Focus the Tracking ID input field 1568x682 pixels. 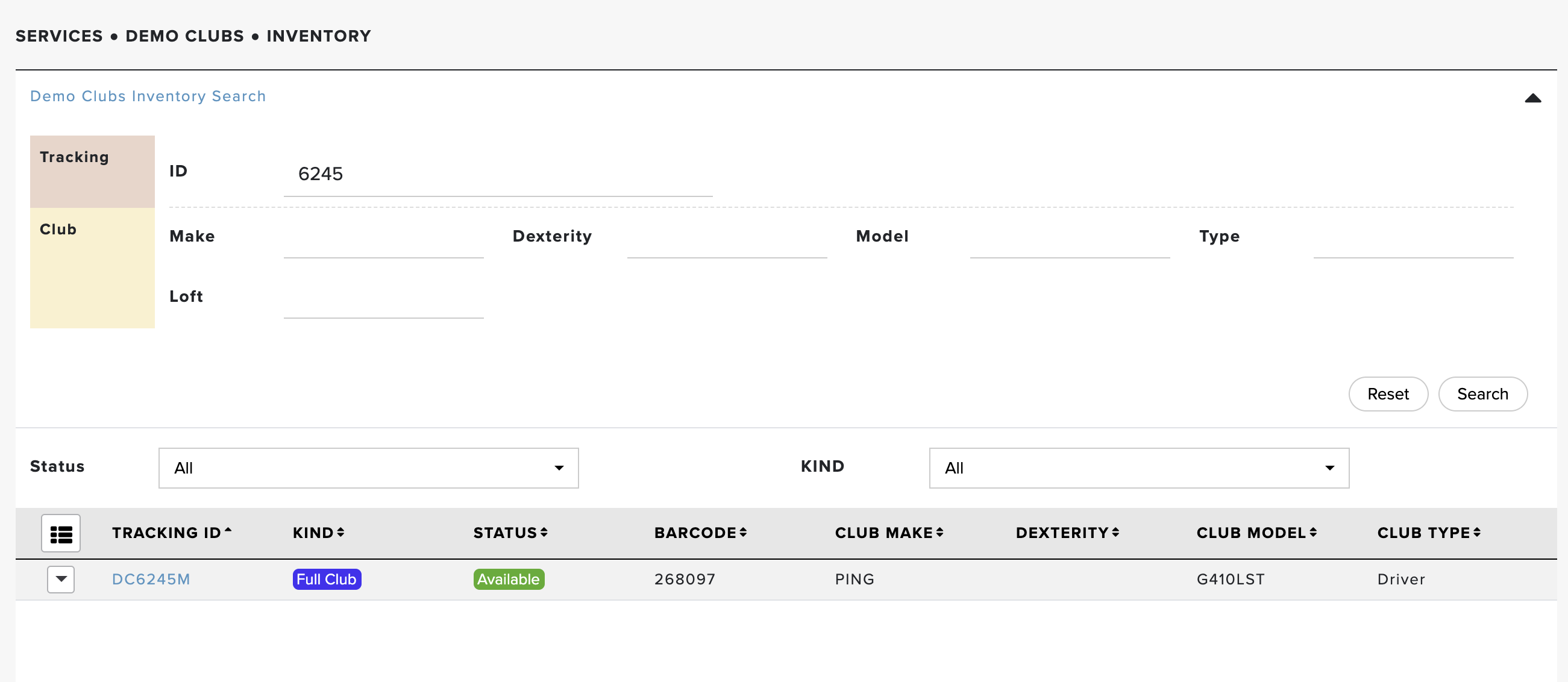498,175
